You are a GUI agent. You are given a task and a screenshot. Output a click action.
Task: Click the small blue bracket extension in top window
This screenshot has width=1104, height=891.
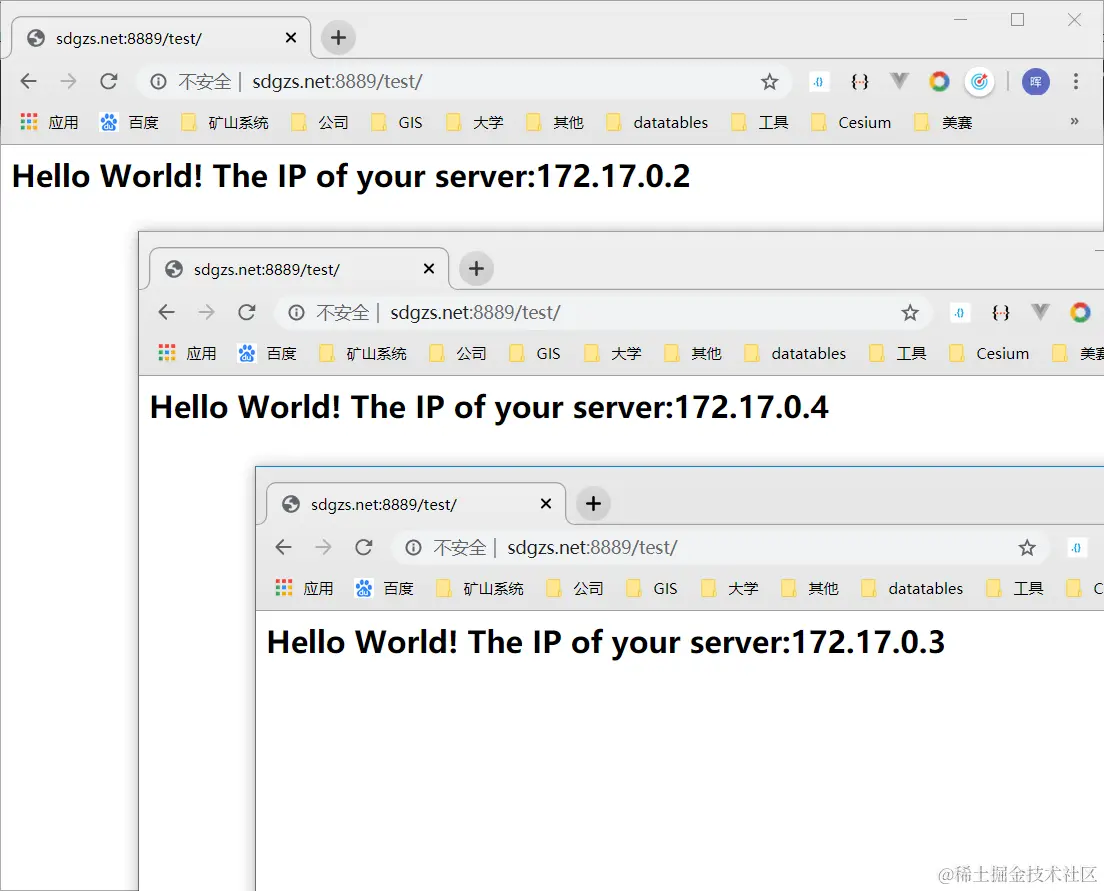tap(818, 82)
